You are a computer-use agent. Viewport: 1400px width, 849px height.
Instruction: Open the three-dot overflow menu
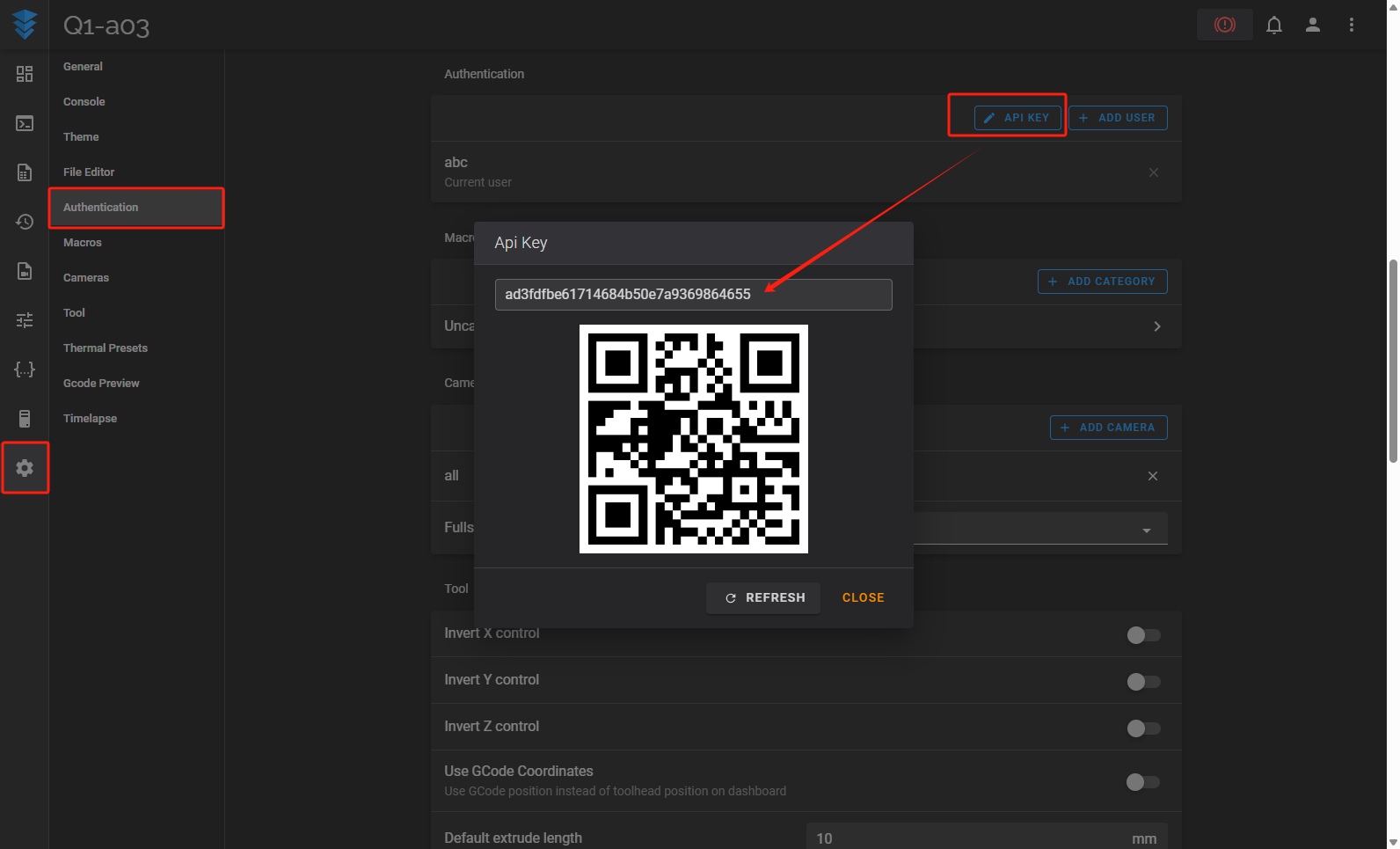click(1351, 25)
